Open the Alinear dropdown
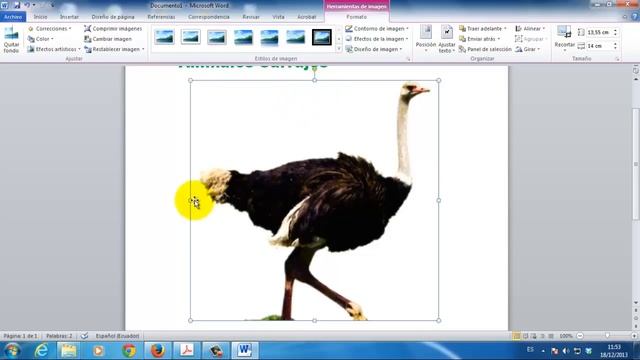 530,29
